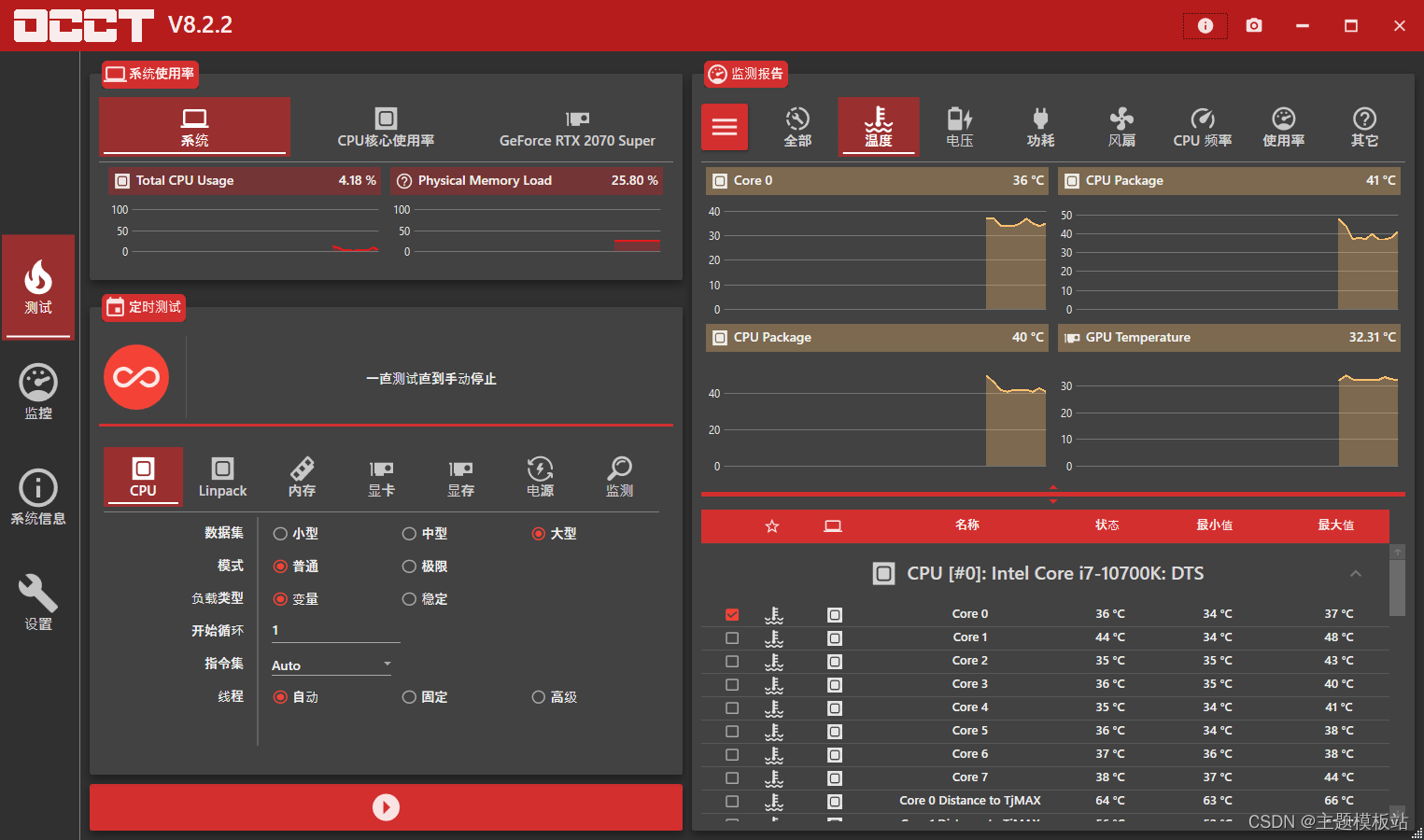Screen dimensions: 1424x840
Task: Click the infinite loop test schedule icon
Action: point(136,377)
